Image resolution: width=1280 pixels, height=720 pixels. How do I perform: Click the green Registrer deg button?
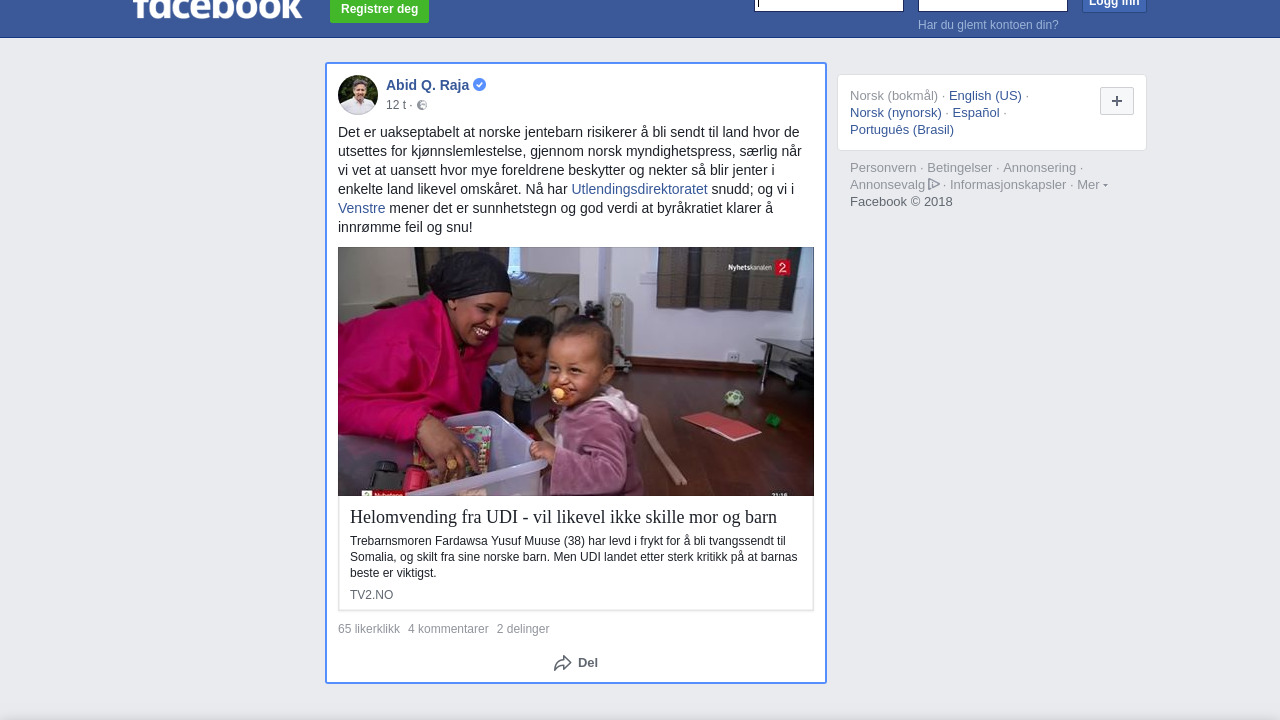(379, 10)
